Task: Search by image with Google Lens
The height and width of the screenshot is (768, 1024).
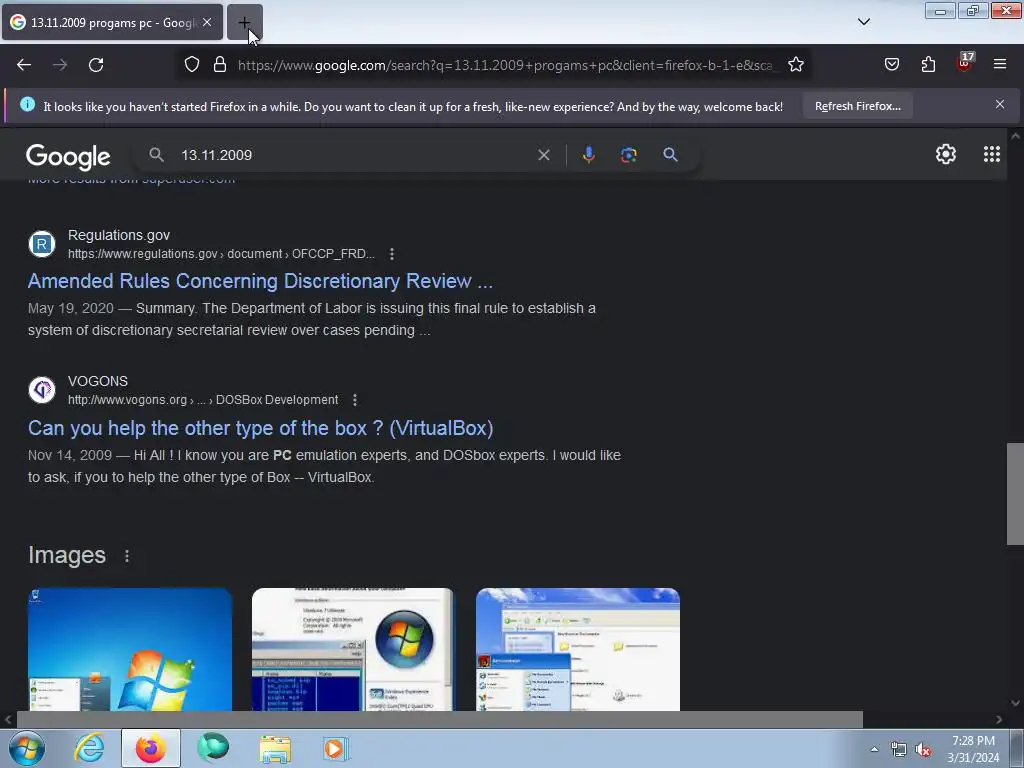Action: pyautogui.click(x=628, y=155)
